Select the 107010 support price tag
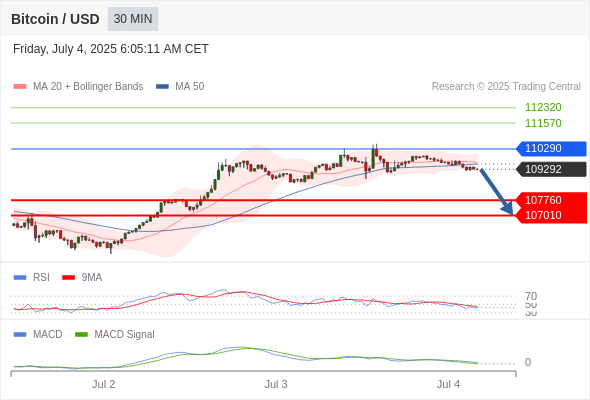590x400 pixels. click(x=551, y=215)
